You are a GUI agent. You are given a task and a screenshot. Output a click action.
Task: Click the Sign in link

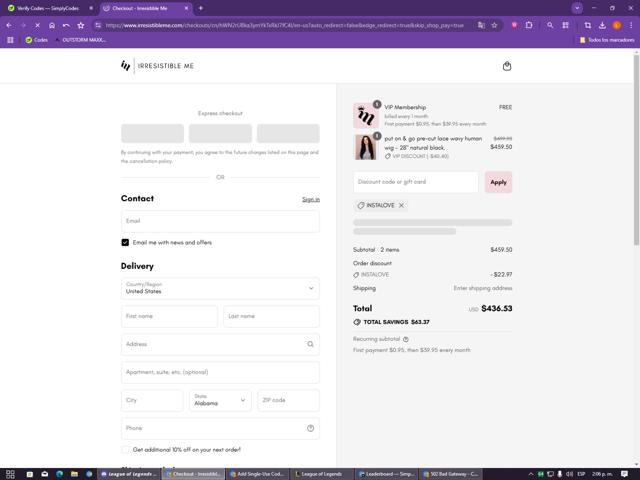[311, 199]
